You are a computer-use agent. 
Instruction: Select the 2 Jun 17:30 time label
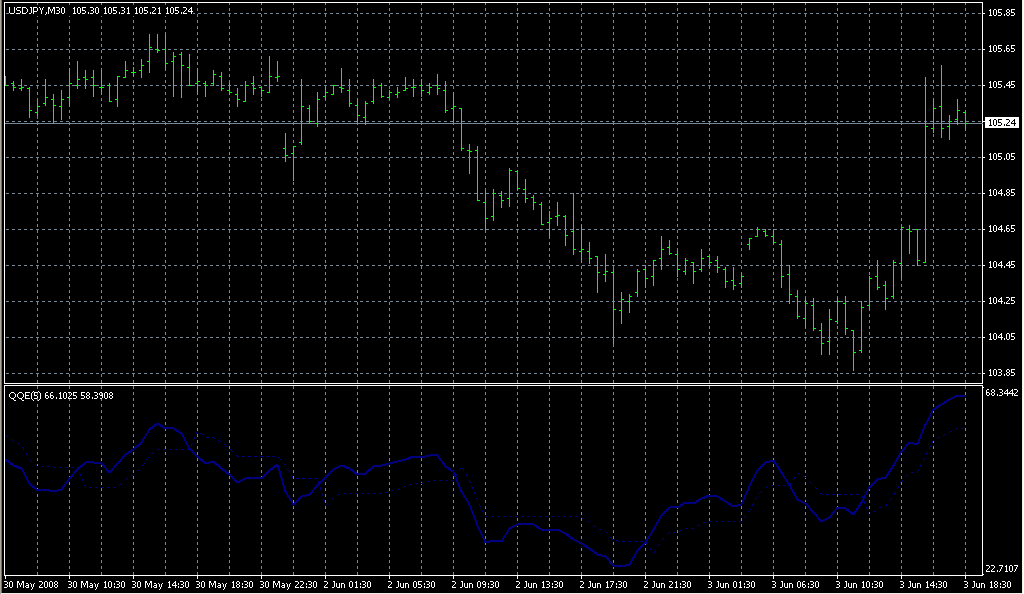coord(608,584)
